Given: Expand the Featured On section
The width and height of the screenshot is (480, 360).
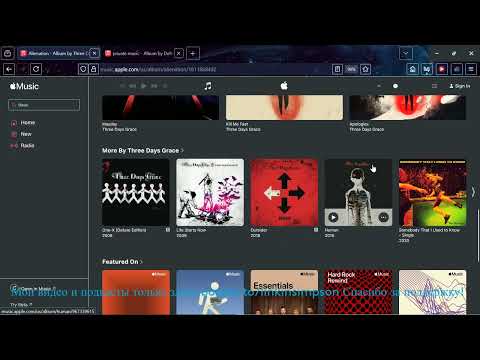Looking at the screenshot, I should pyautogui.click(x=122, y=262).
